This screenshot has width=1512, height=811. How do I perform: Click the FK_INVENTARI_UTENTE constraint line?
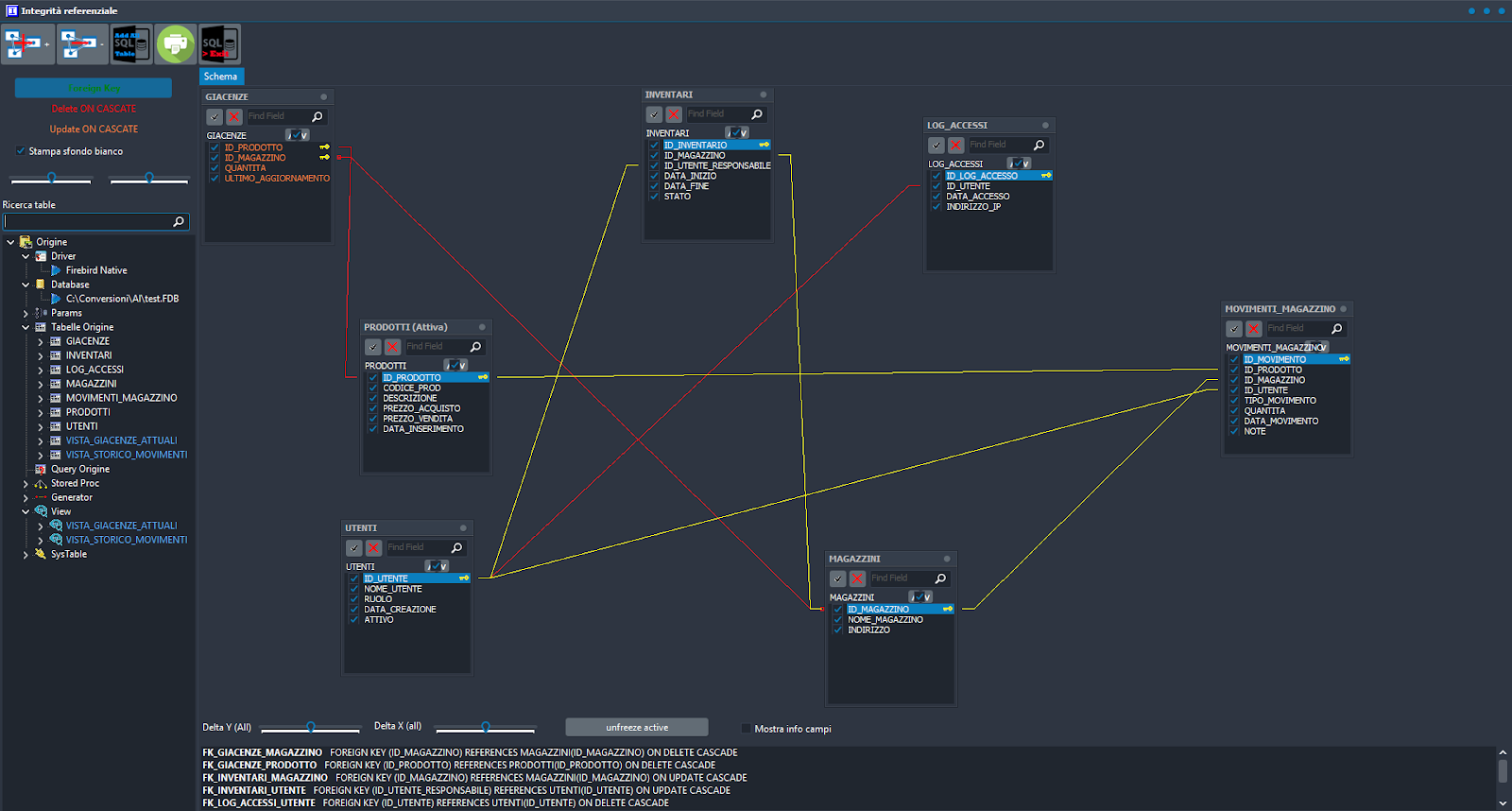(466, 790)
